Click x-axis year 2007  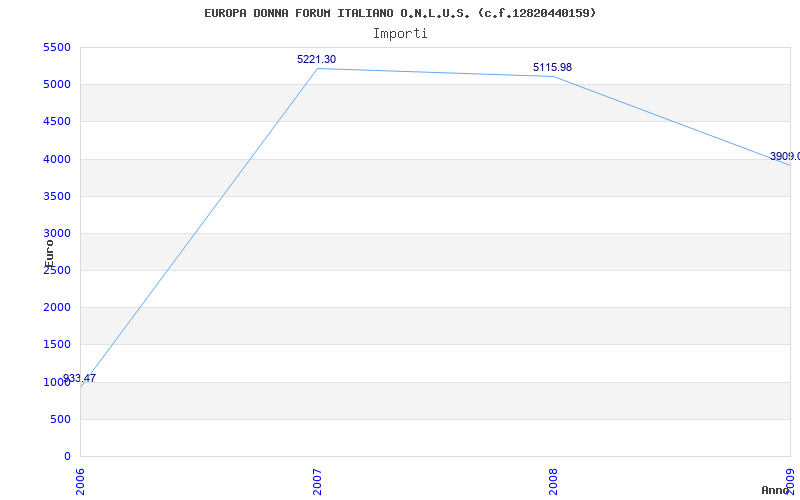point(317,482)
